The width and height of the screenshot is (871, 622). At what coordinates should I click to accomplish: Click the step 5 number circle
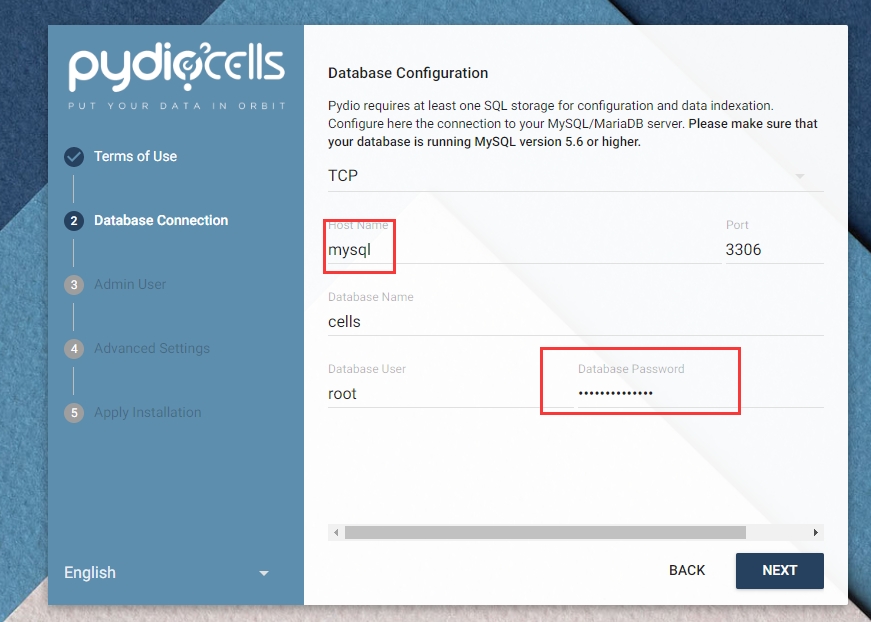[74, 413]
